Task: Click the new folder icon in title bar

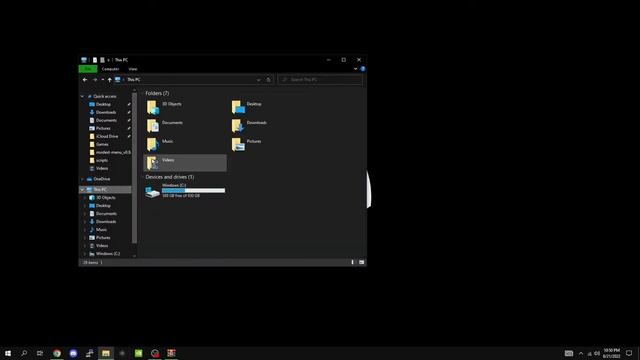Action: coord(102,60)
